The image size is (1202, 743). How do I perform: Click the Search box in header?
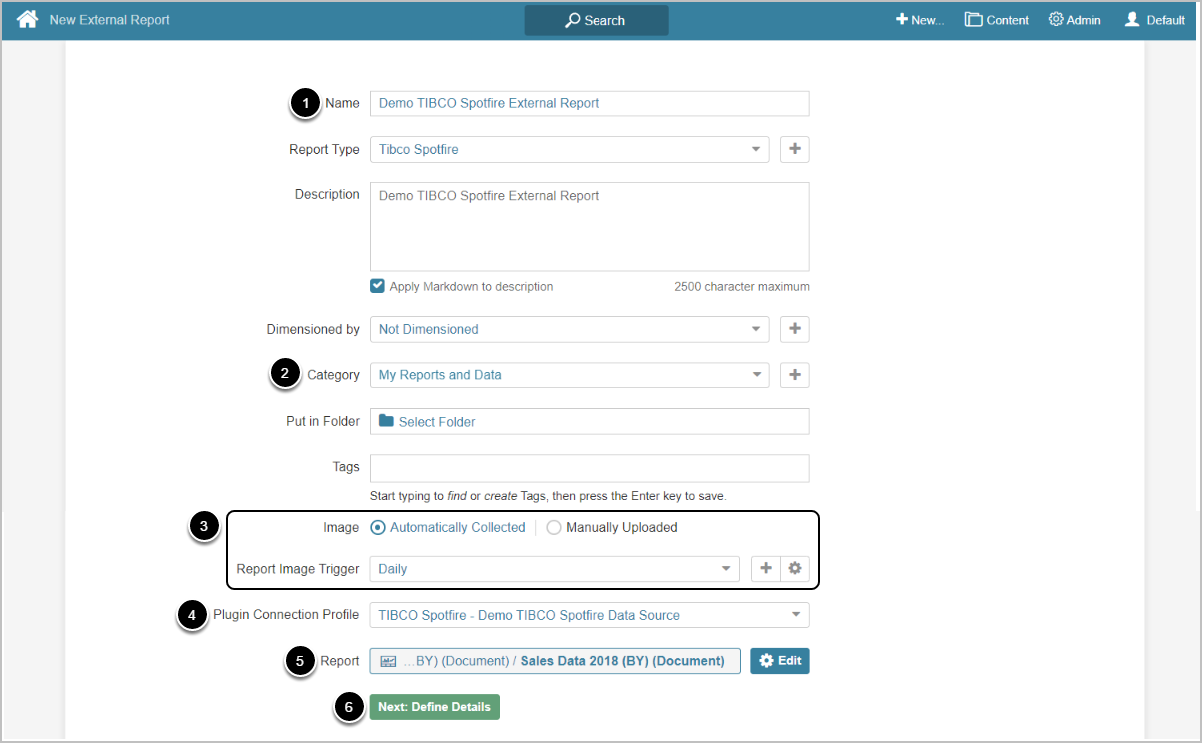pyautogui.click(x=596, y=20)
